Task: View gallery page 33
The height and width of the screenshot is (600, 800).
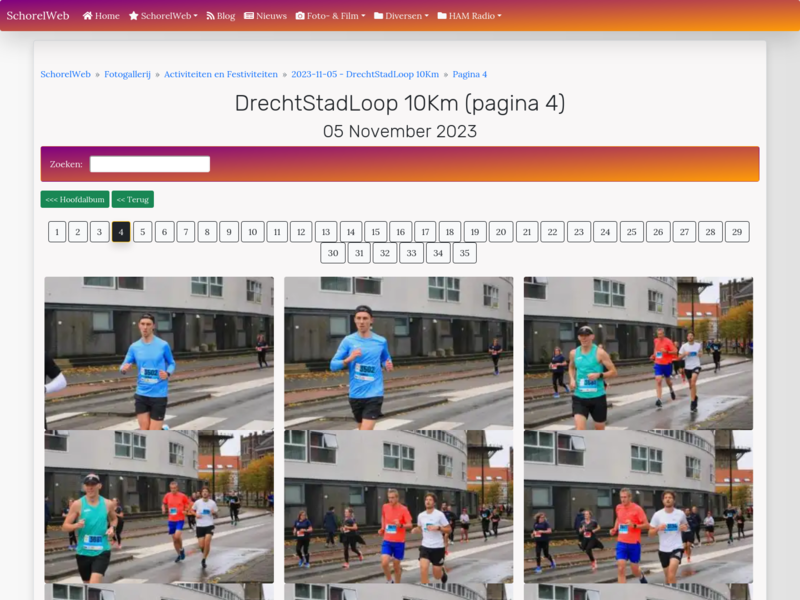Action: tap(411, 253)
